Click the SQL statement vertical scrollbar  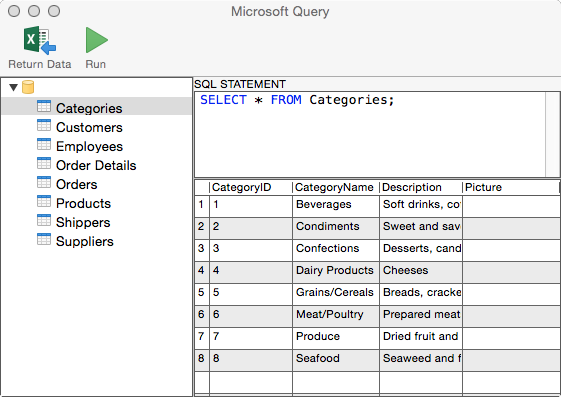coord(552,134)
